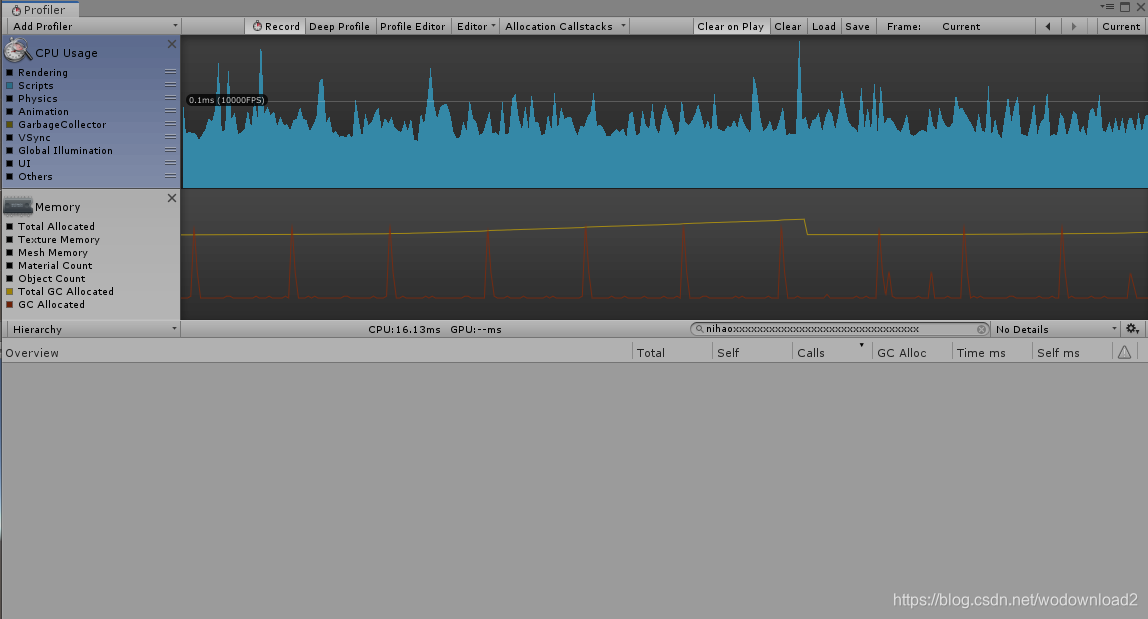Sort by the Time ms column
Viewport: 1148px width, 619px height.
click(x=992, y=352)
